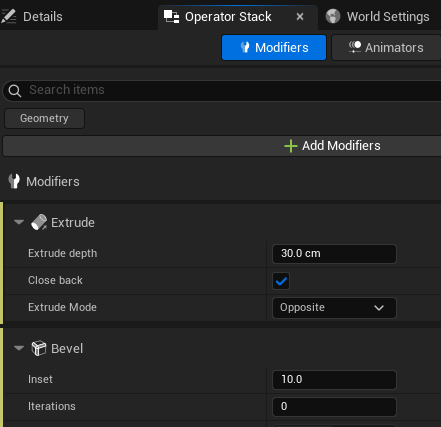Collapse the Bevel modifier section
Viewport: 441px width, 427px height.
[x=19, y=348]
